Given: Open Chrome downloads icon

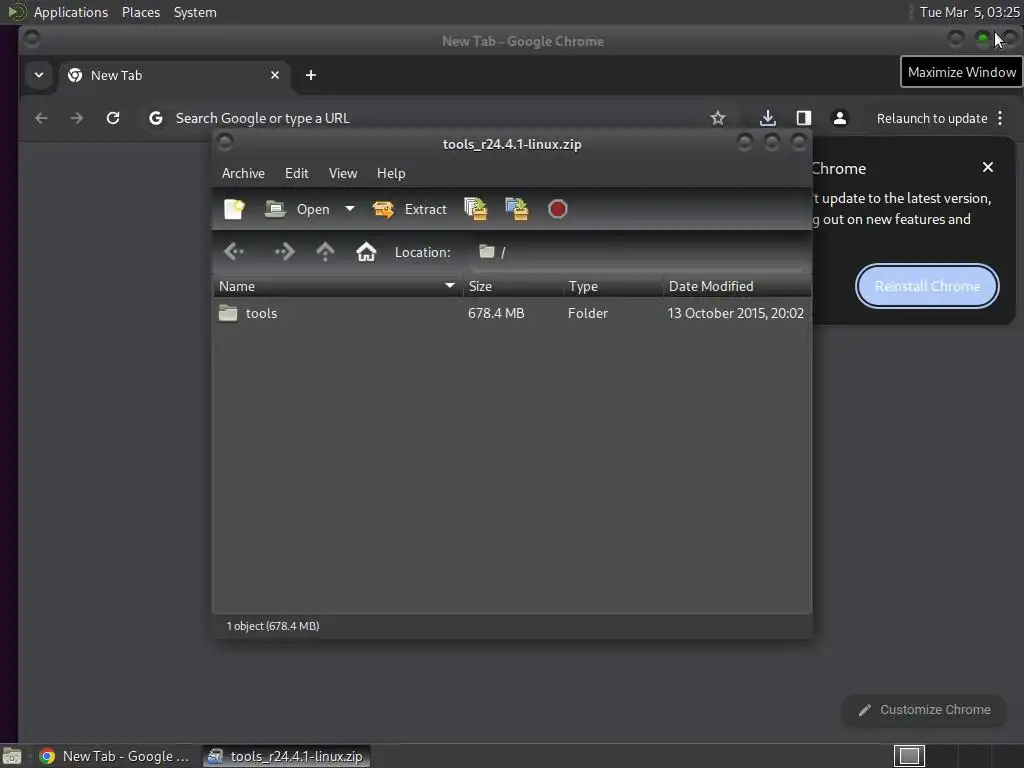Looking at the screenshot, I should (768, 118).
